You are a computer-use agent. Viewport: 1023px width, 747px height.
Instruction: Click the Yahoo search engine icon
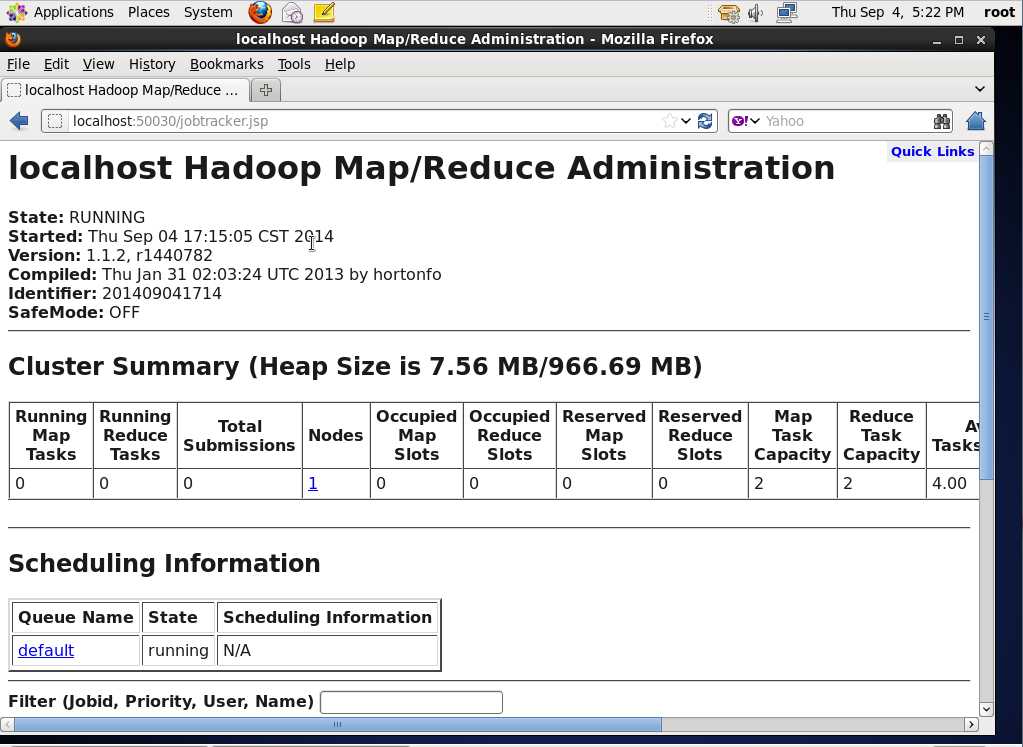(739, 121)
